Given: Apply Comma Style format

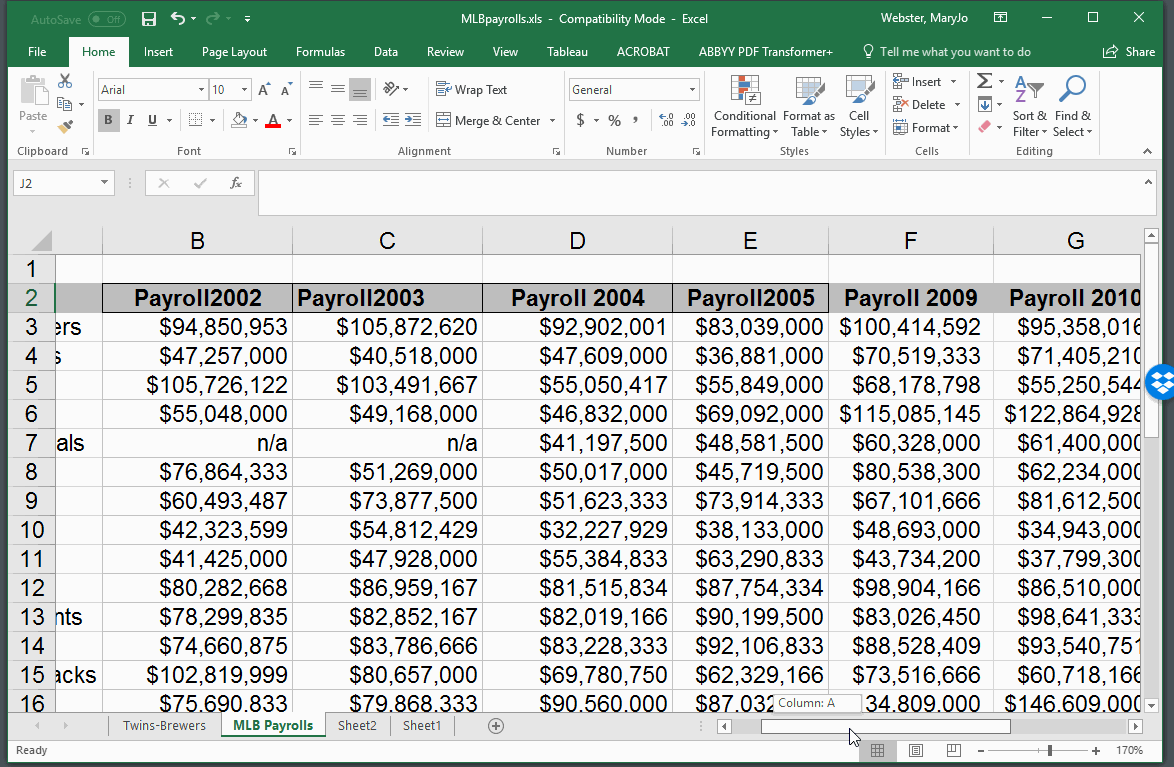Looking at the screenshot, I should click(x=636, y=120).
